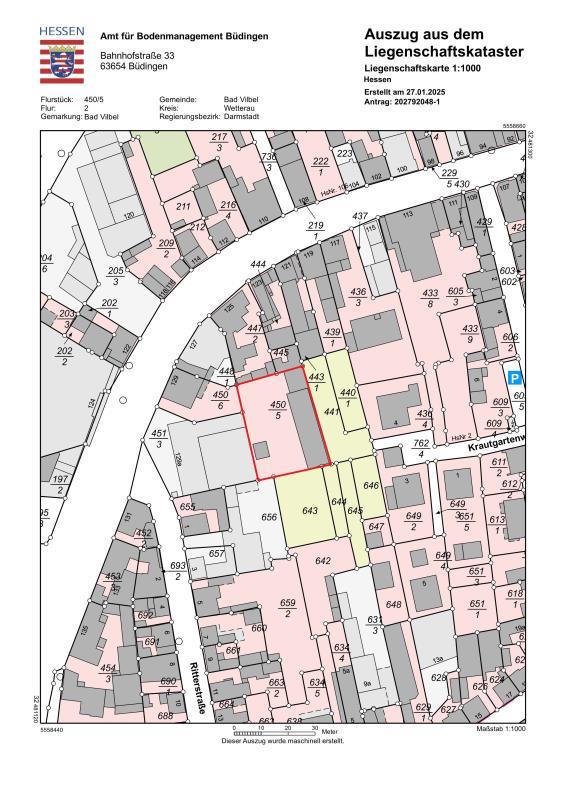Click the Gemarkung: Bad Vilbel field
This screenshot has width=566, height=800.
click(80, 116)
